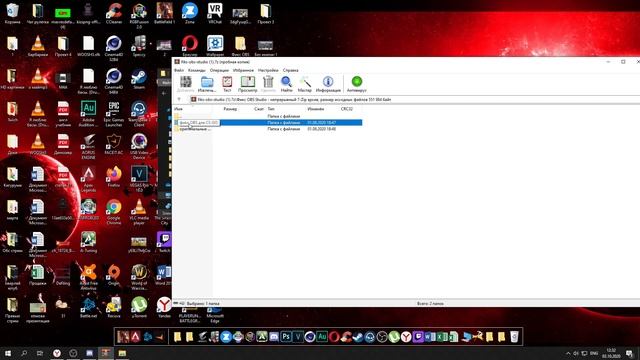This screenshot has height=360, width=640.
Task: Open the Origin desktop shortcut
Action: pyautogui.click(x=114, y=275)
